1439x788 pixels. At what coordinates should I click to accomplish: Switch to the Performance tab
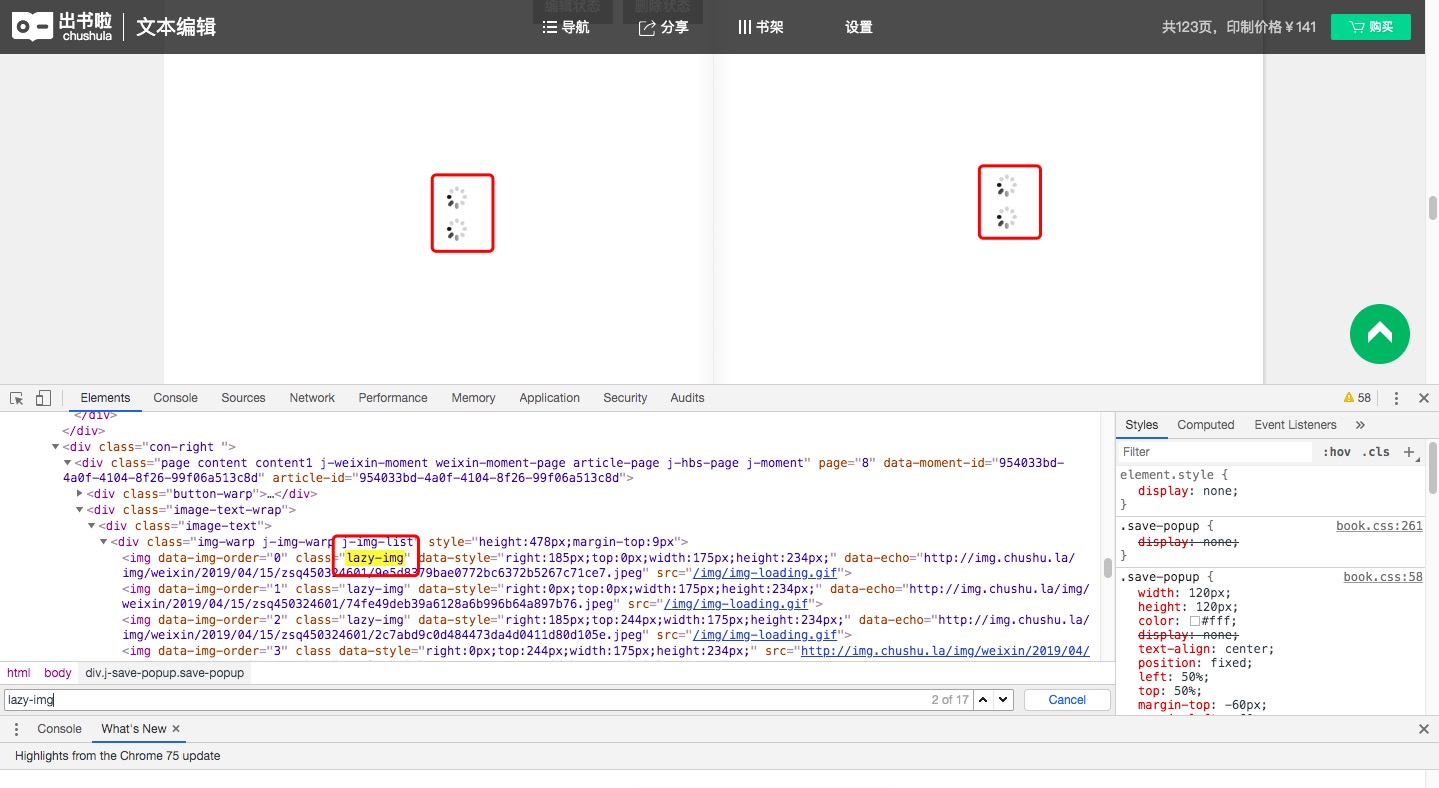(x=393, y=398)
